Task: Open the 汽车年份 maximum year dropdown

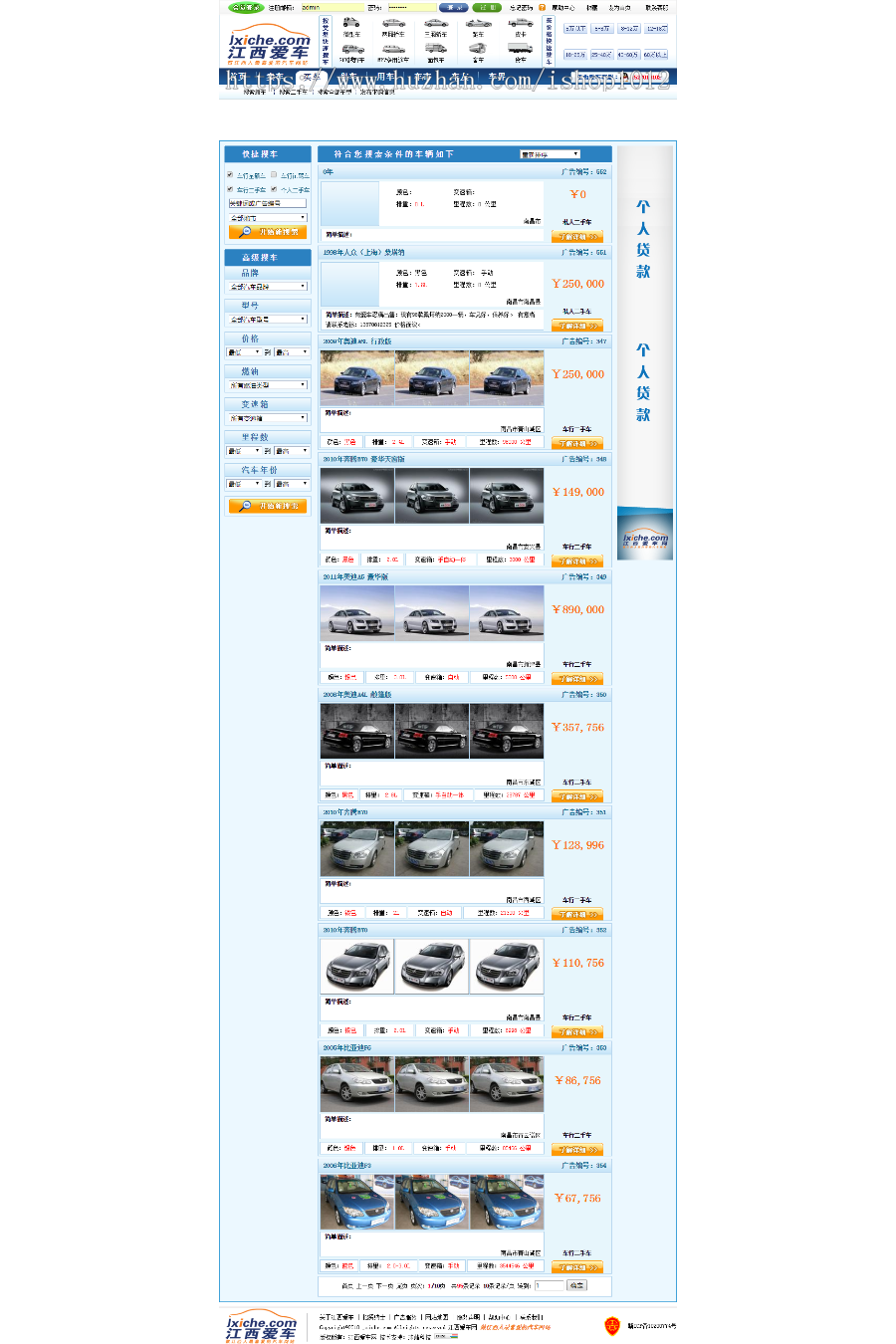Action: 292,484
